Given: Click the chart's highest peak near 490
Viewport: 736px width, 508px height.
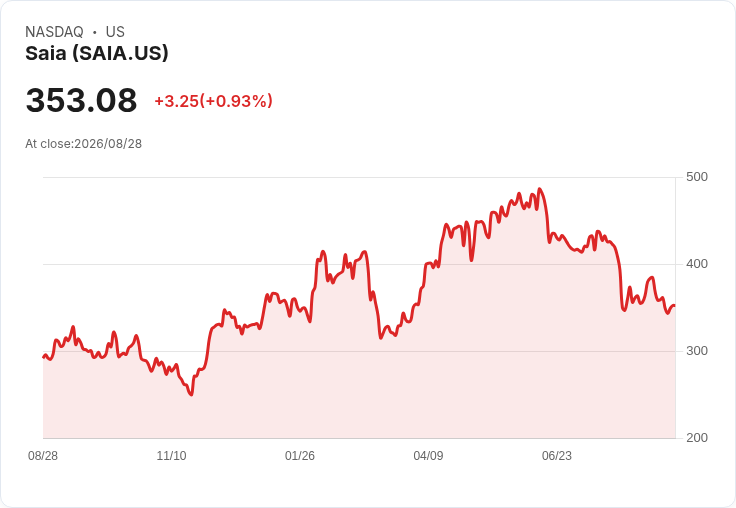Looking at the screenshot, I should (540, 189).
